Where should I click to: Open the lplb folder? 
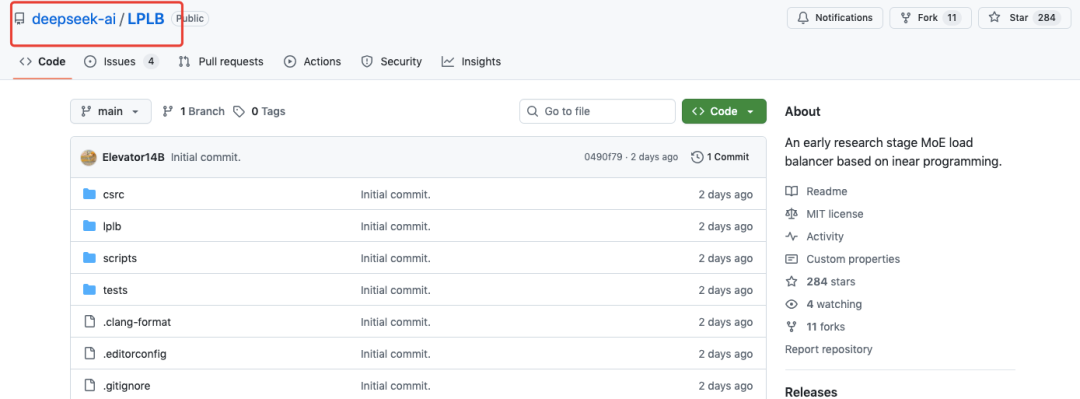tap(112, 226)
